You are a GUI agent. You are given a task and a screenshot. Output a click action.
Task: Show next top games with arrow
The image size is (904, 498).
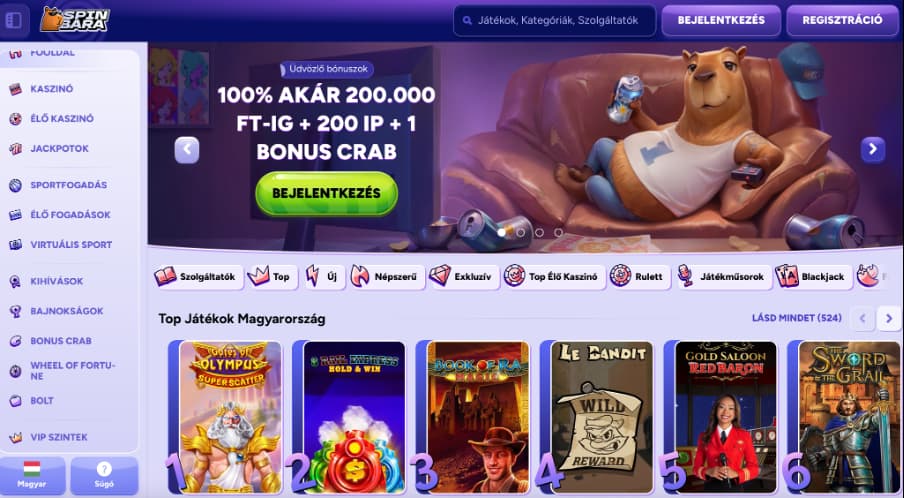888,318
